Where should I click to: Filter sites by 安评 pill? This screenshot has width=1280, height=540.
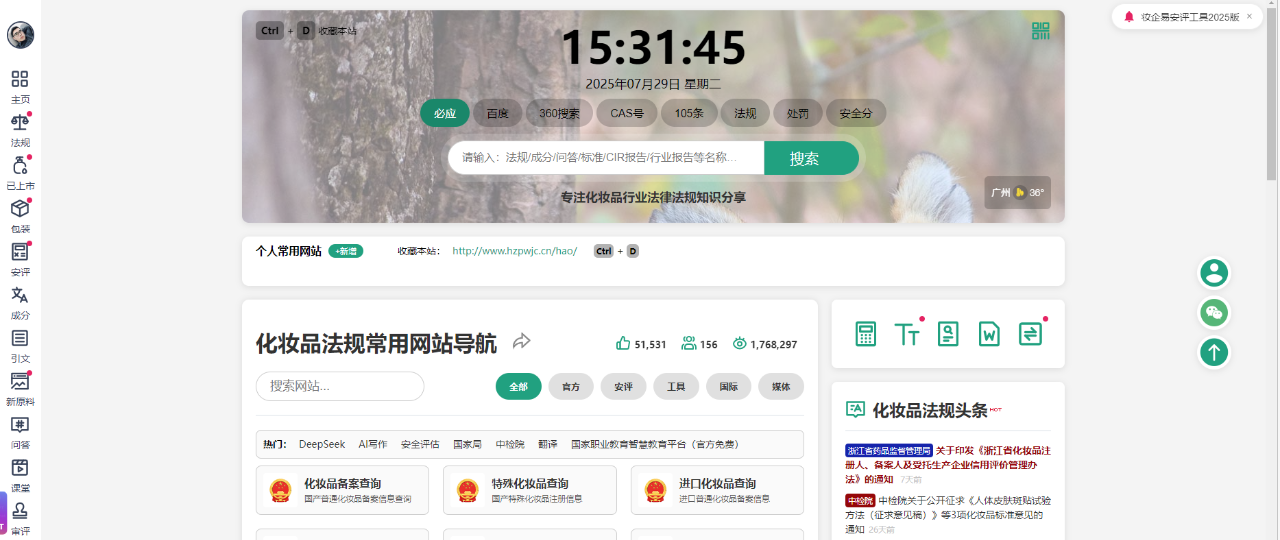coord(623,386)
